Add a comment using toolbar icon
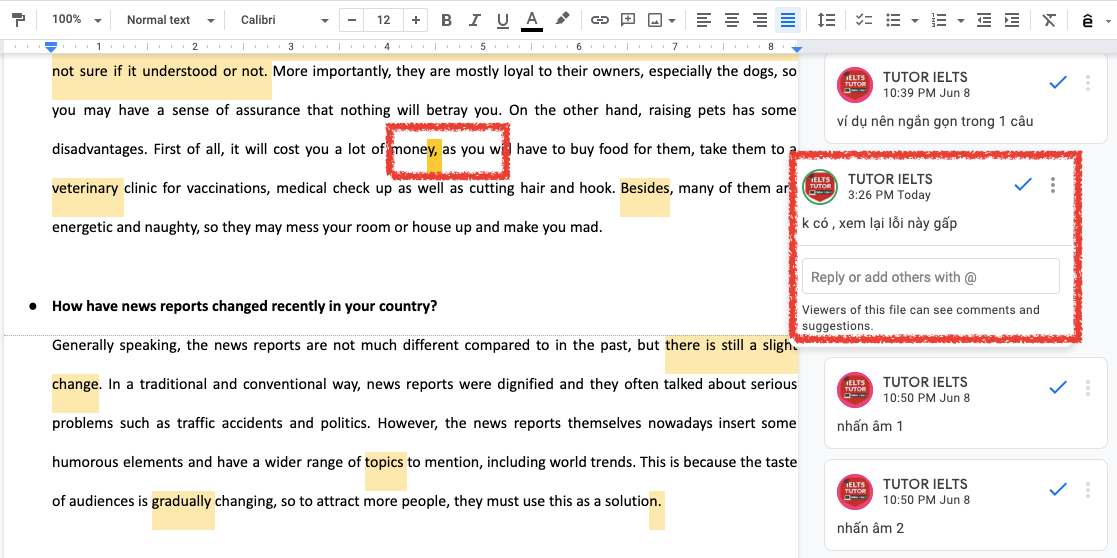 pyautogui.click(x=628, y=20)
